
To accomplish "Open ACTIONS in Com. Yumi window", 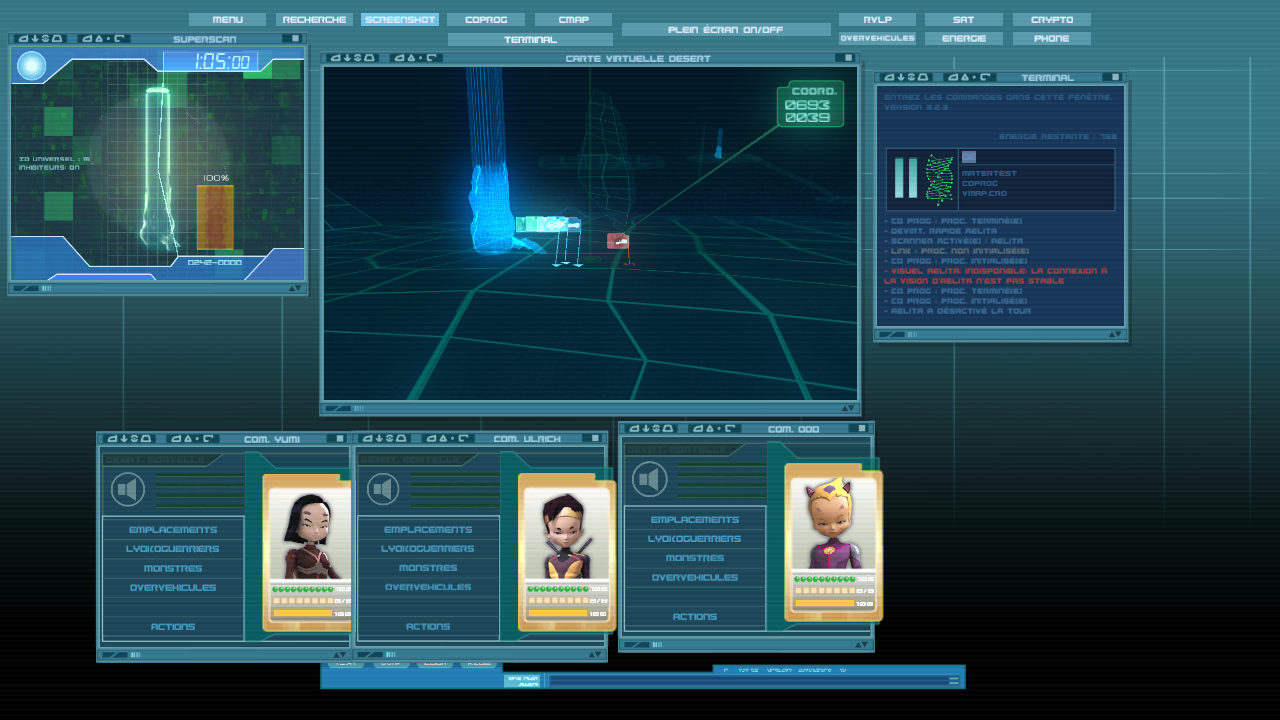I will (x=173, y=627).
